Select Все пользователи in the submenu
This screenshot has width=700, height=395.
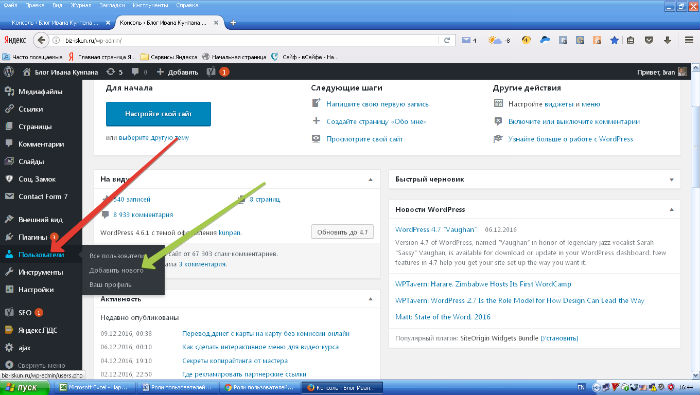pyautogui.click(x=117, y=256)
